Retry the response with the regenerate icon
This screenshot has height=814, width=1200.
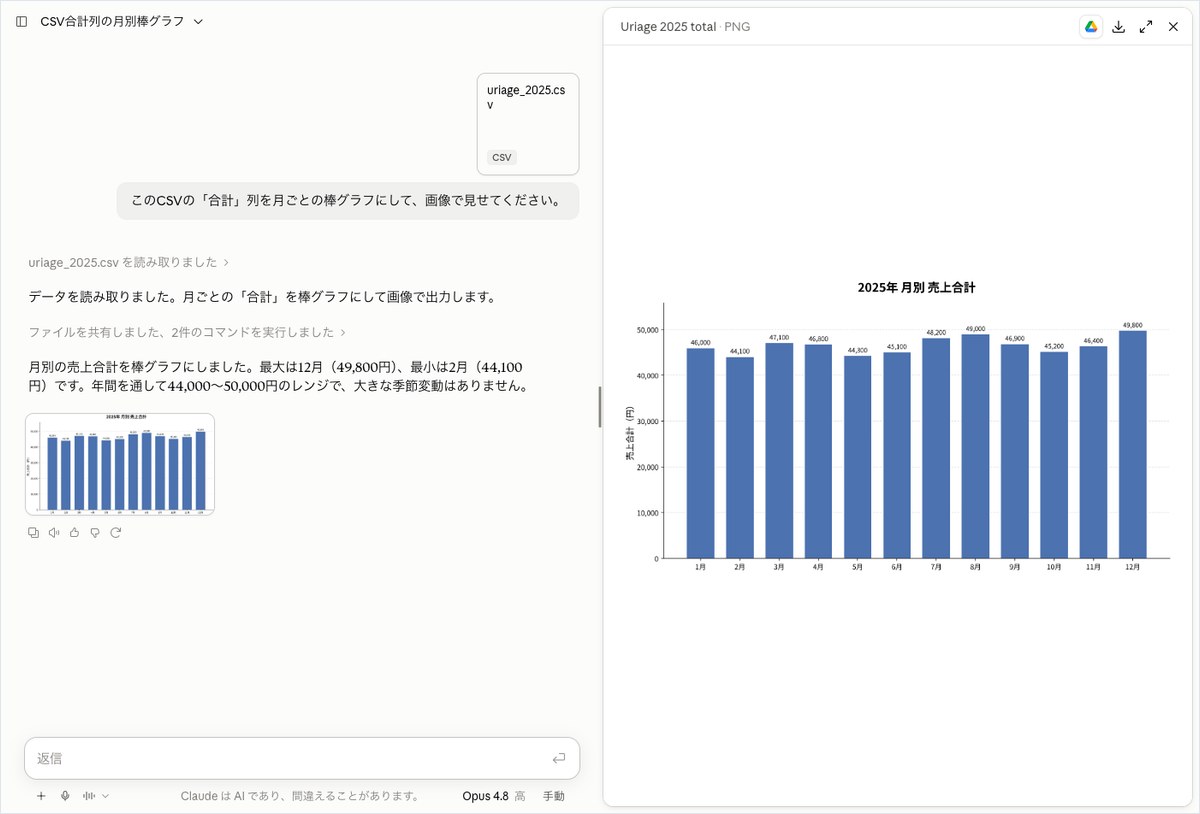[115, 533]
